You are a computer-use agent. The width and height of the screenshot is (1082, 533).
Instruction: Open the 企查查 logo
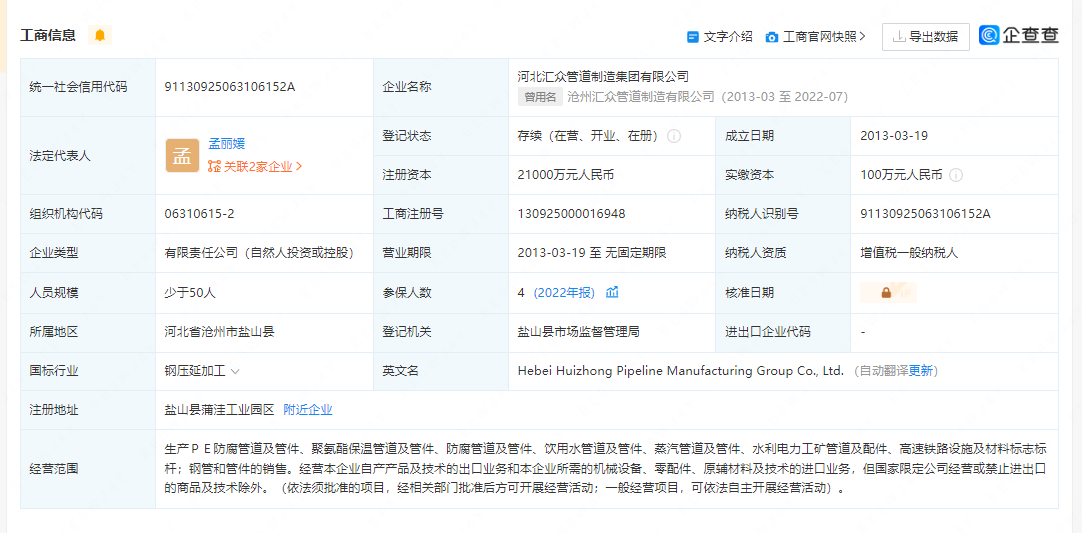coord(1019,36)
